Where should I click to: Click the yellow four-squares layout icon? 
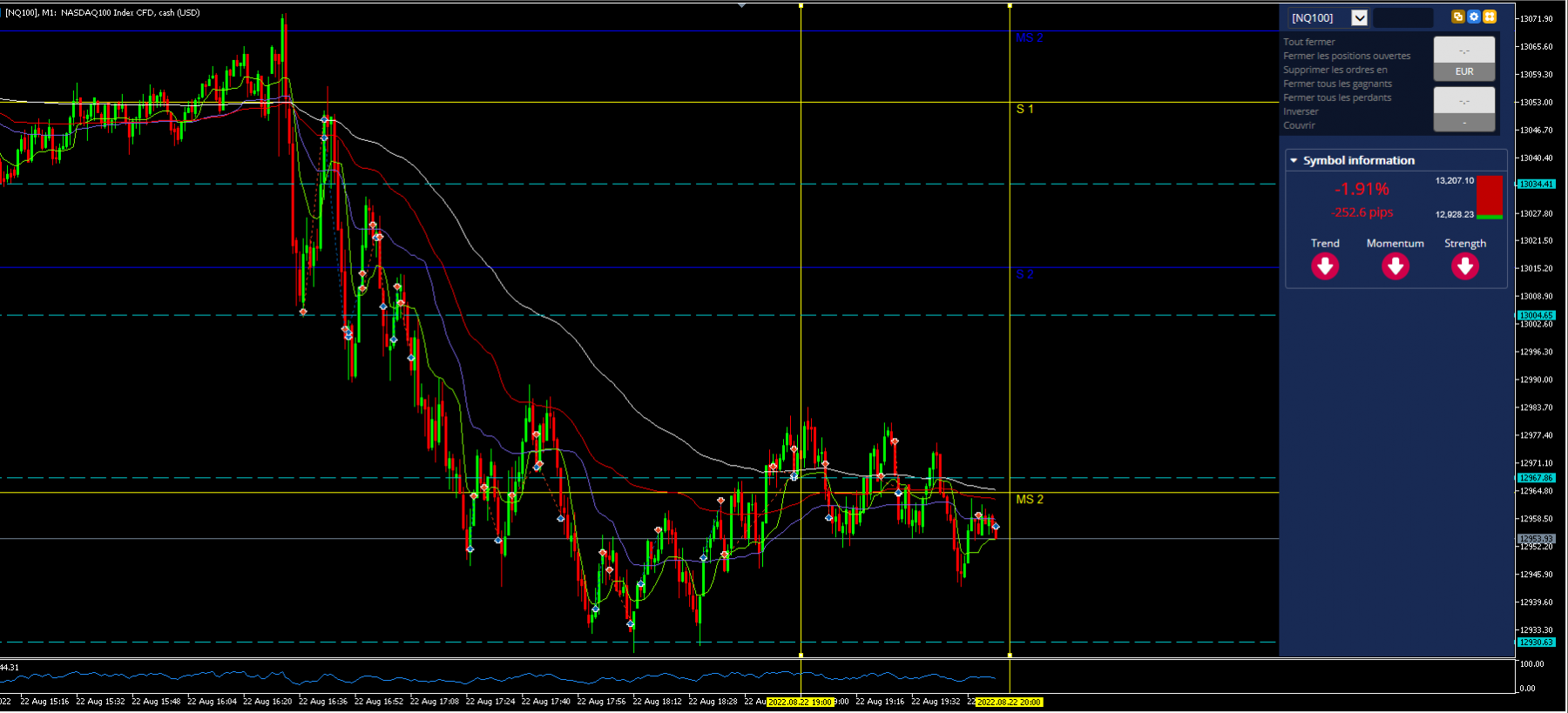click(1490, 17)
